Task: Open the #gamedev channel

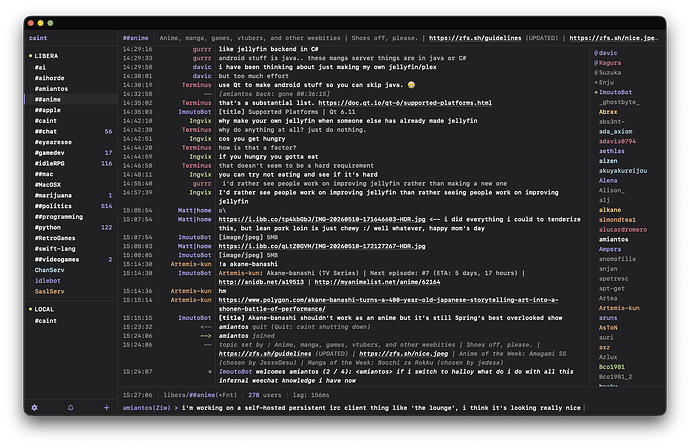Action: point(49,153)
